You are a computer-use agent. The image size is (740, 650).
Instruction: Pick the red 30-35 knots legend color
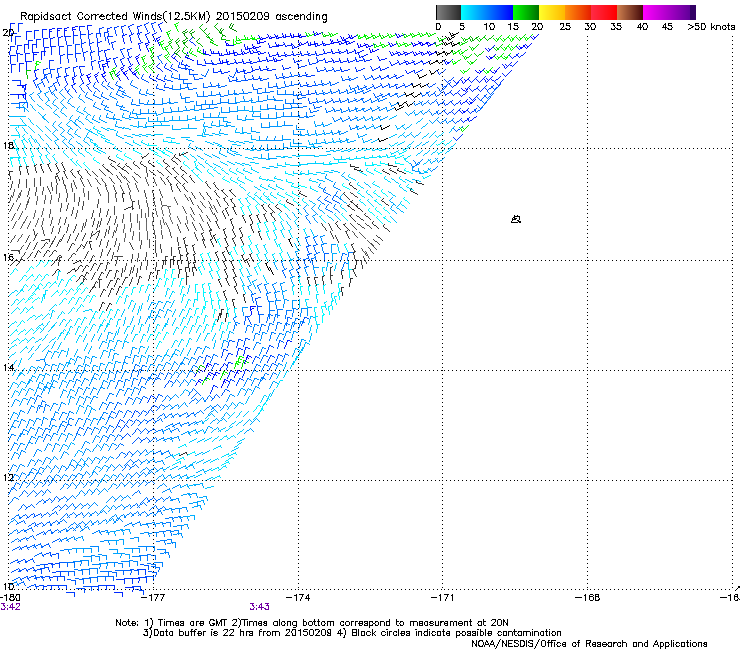pos(604,12)
